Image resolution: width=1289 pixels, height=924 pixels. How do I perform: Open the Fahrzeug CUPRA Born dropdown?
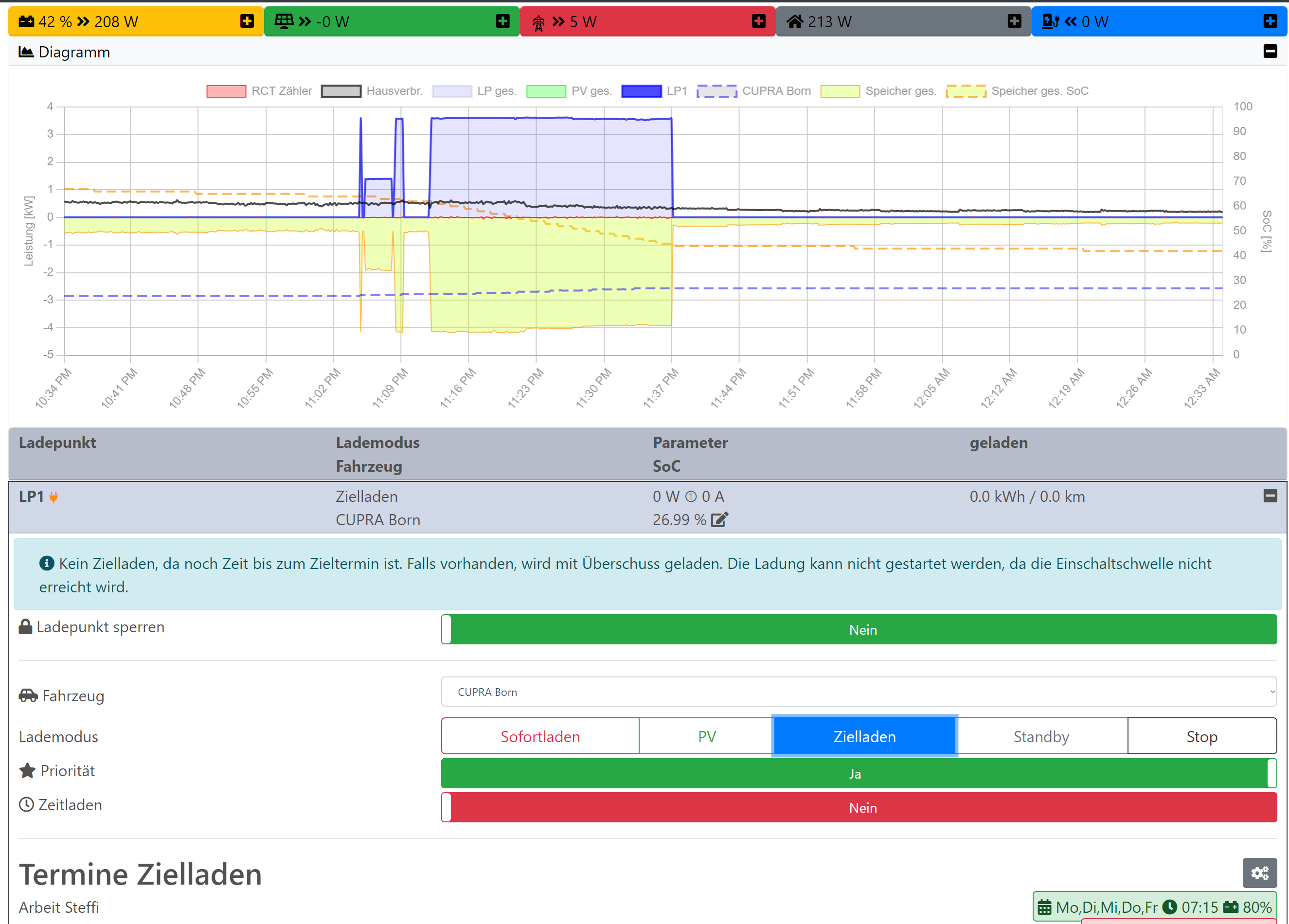(858, 692)
